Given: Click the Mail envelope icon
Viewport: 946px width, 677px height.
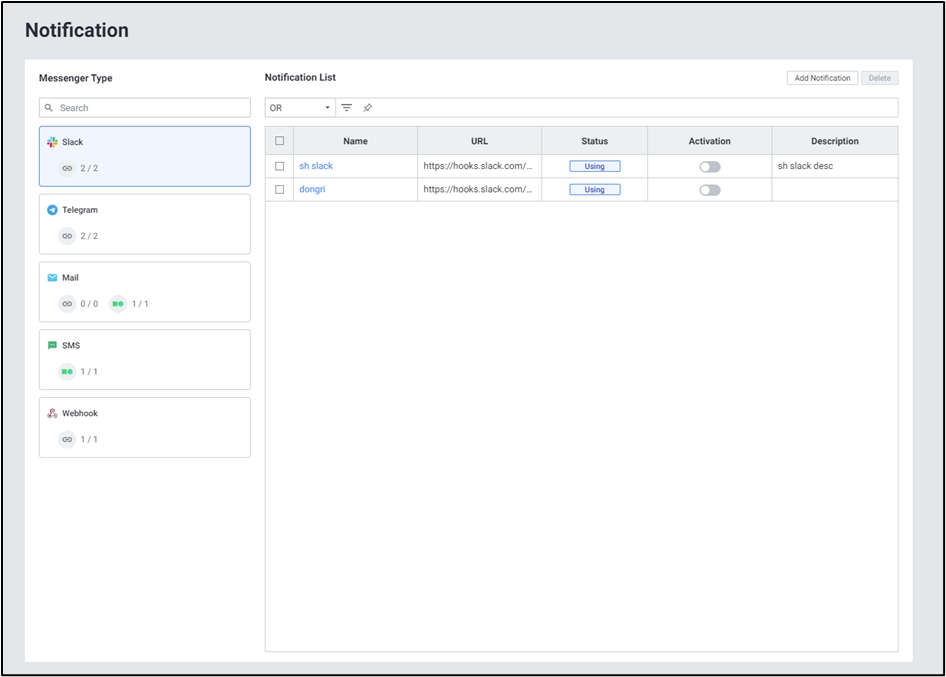Looking at the screenshot, I should tap(52, 278).
